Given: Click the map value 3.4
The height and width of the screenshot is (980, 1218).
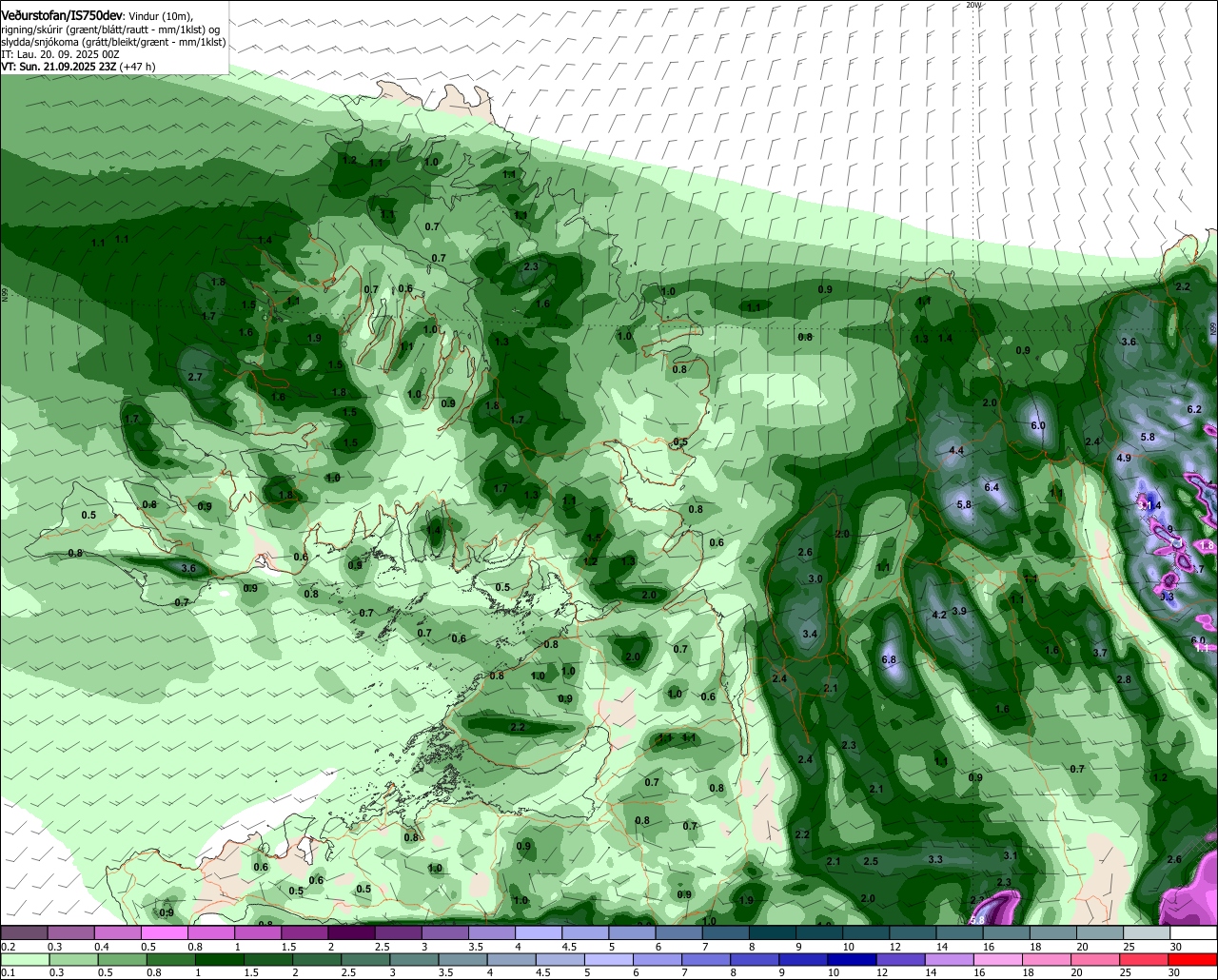Looking at the screenshot, I should click(x=810, y=634).
